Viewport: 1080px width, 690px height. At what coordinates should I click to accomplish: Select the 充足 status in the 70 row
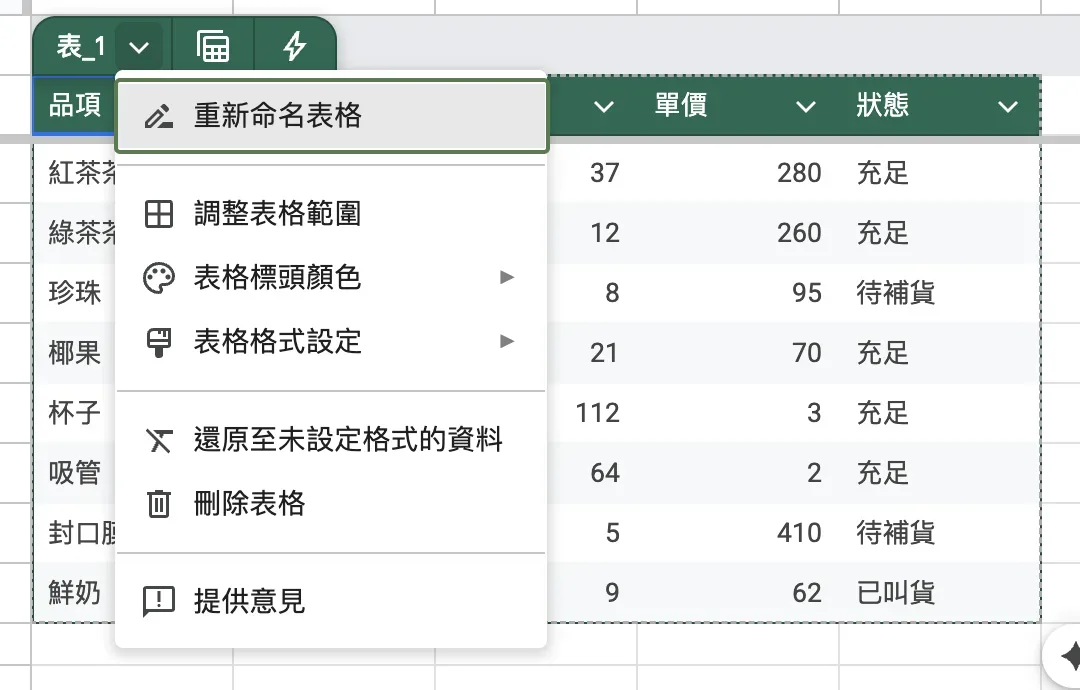939,353
